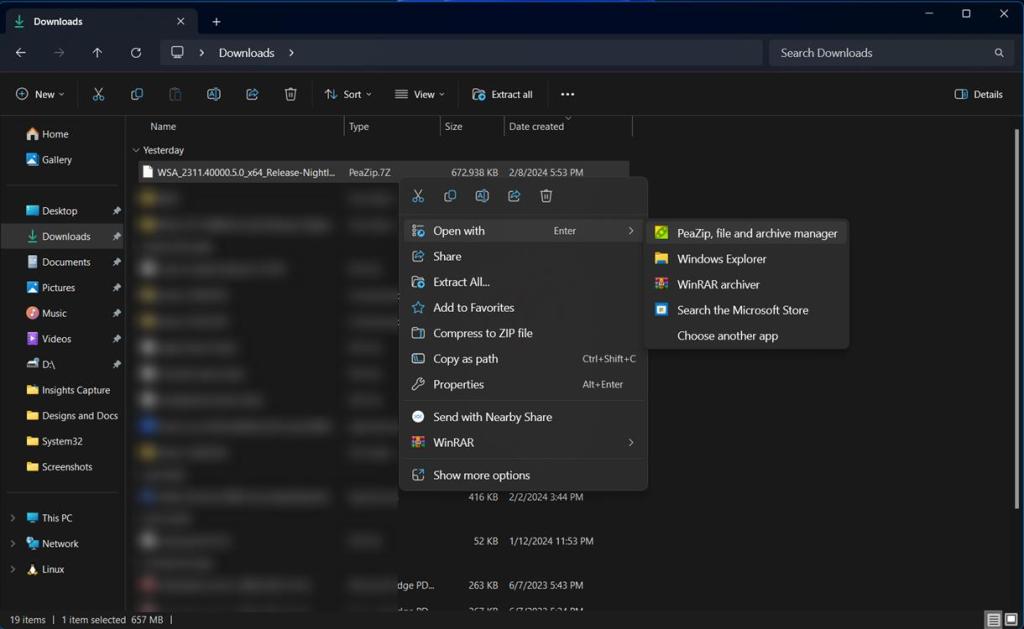Click the This PC monitor icon in the address bar
Screen dimensions: 1024x629
177,52
